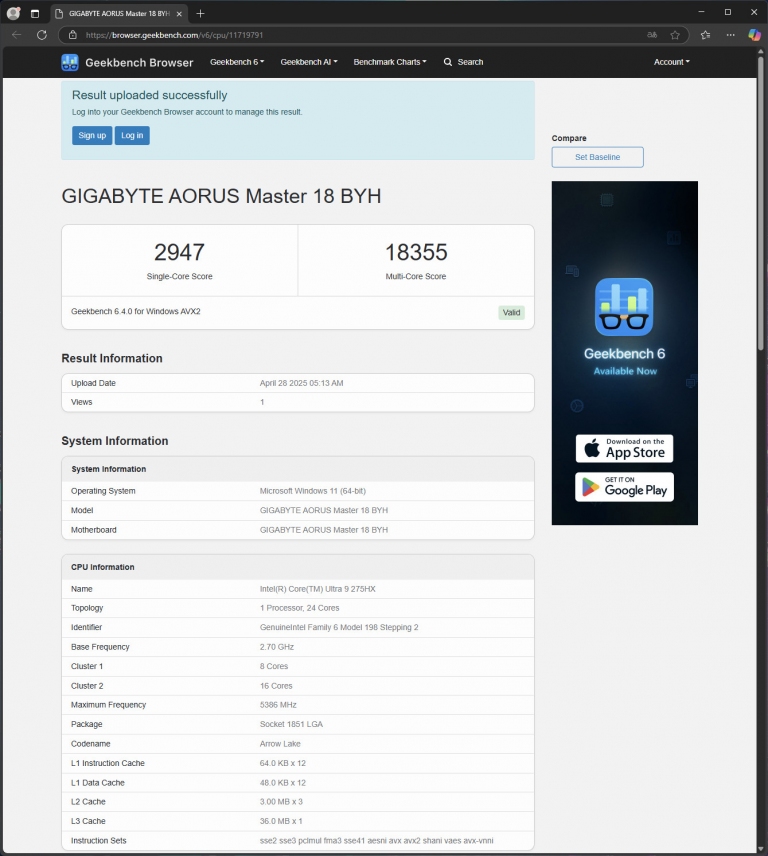768x856 pixels.
Task: Click the scrollbar up arrow
Action: coord(761,52)
